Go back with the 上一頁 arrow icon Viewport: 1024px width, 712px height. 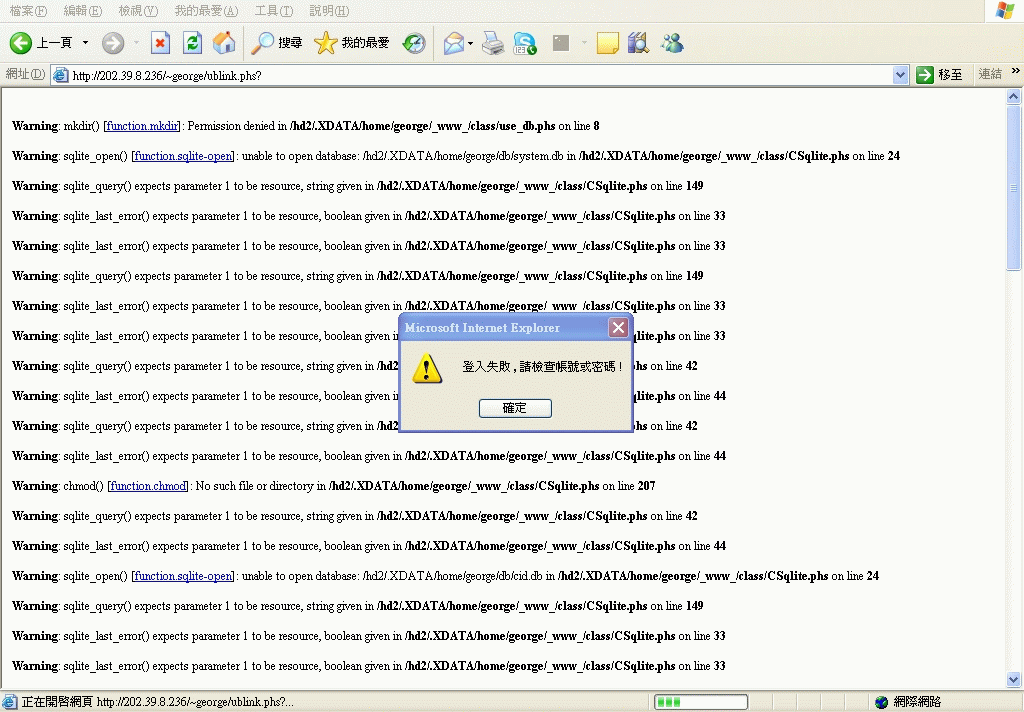tap(20, 43)
